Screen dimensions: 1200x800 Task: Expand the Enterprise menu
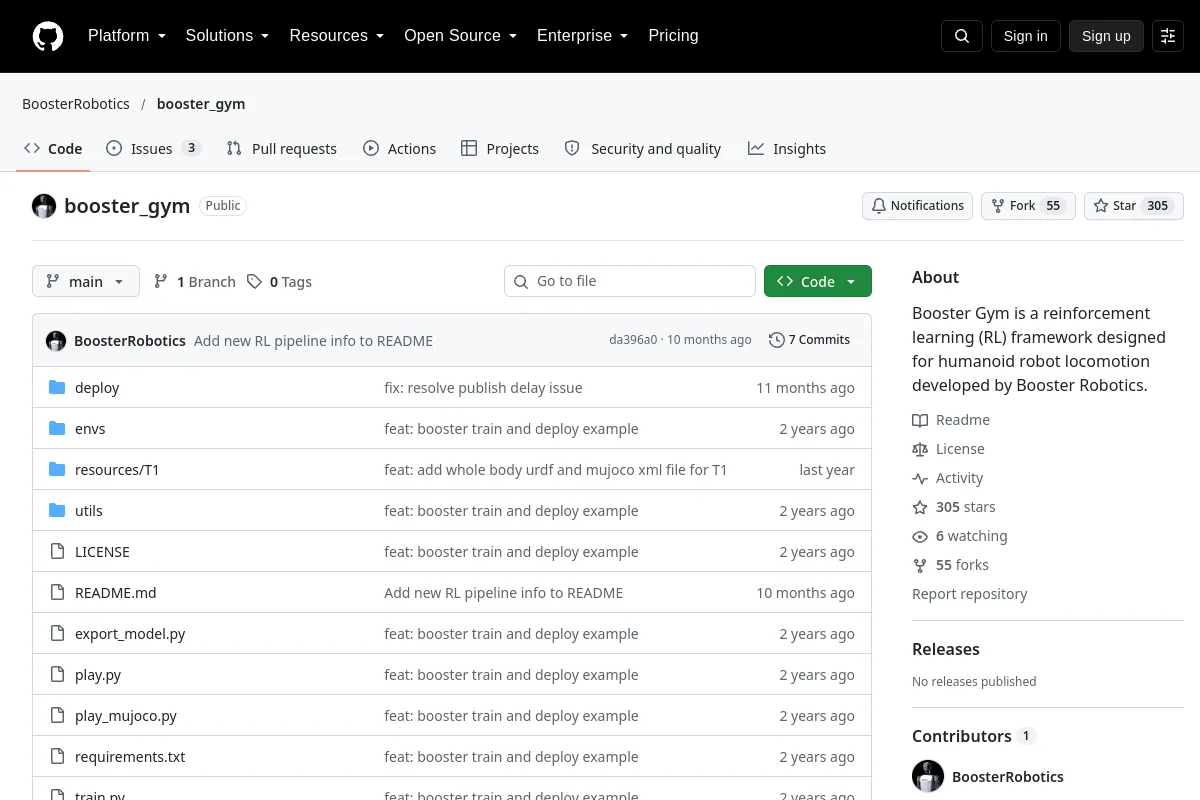coord(582,36)
